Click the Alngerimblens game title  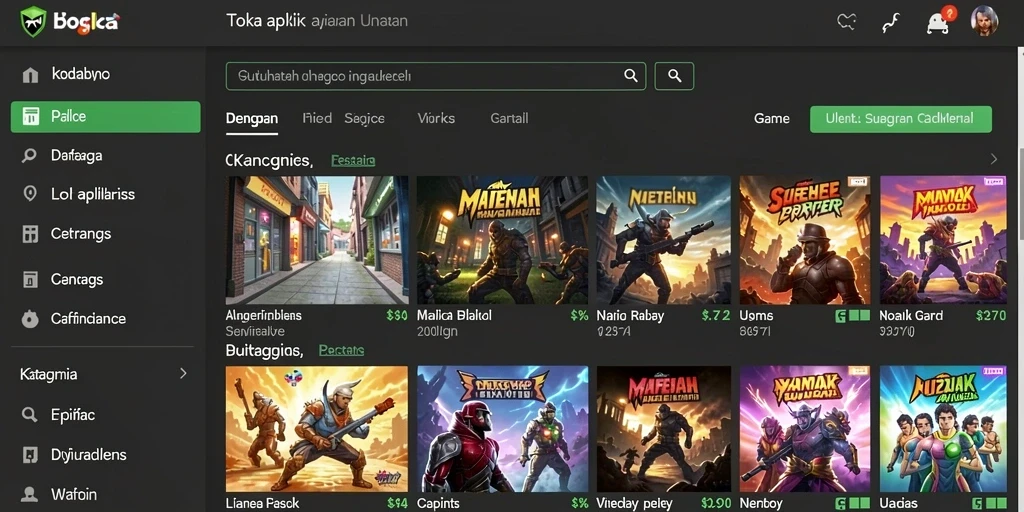click(x=264, y=315)
